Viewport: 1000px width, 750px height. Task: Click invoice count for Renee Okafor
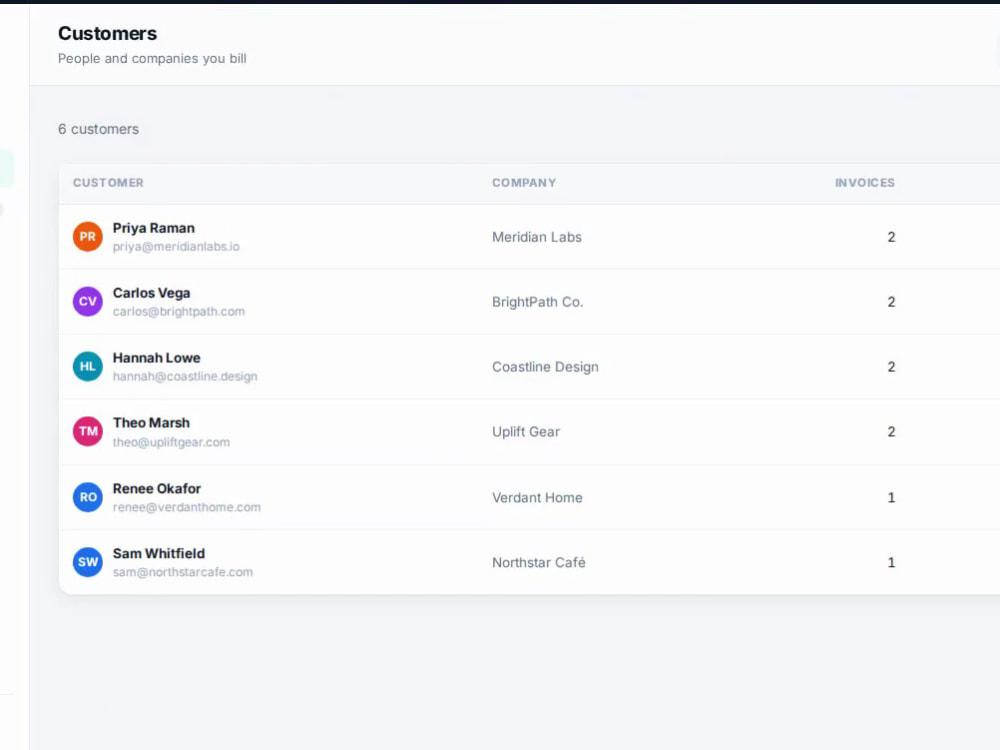coord(891,498)
